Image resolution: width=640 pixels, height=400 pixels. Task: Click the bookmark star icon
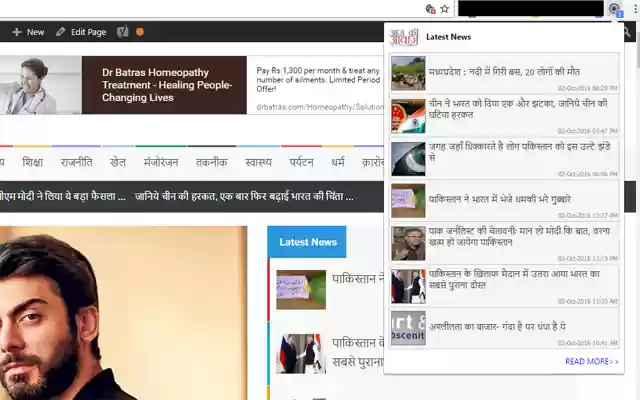[x=444, y=9]
